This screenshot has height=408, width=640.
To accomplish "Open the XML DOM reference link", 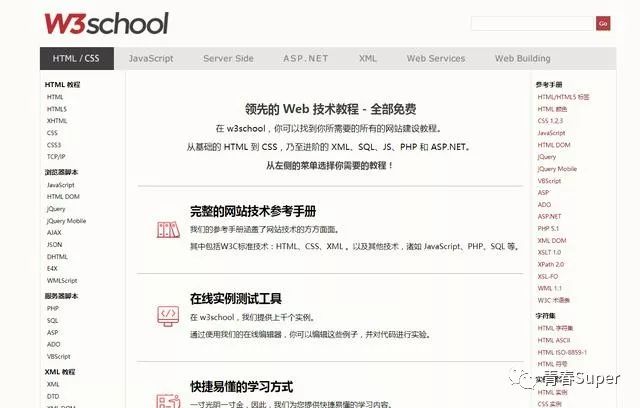I will coord(552,240).
